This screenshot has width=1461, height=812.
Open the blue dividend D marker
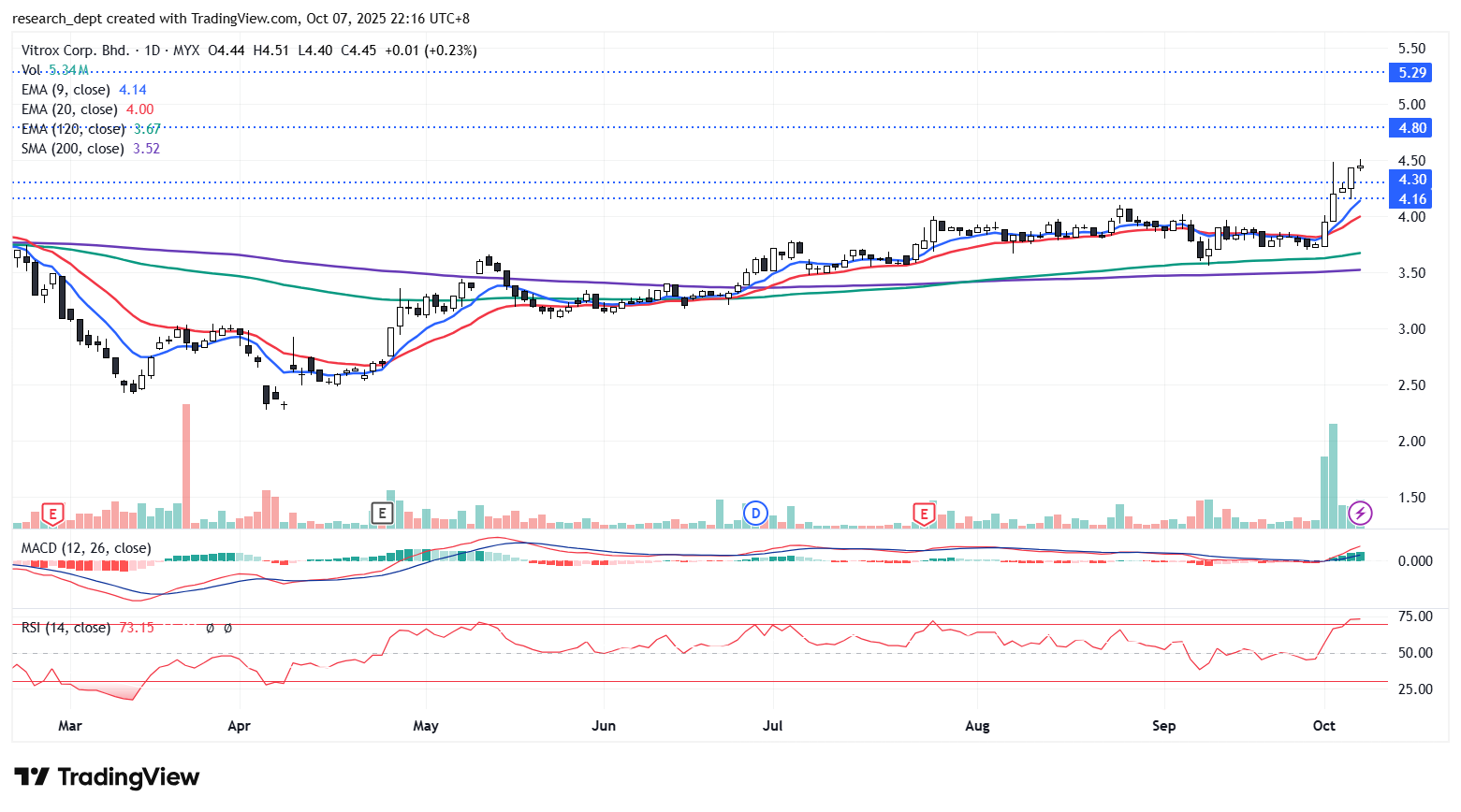point(755,513)
